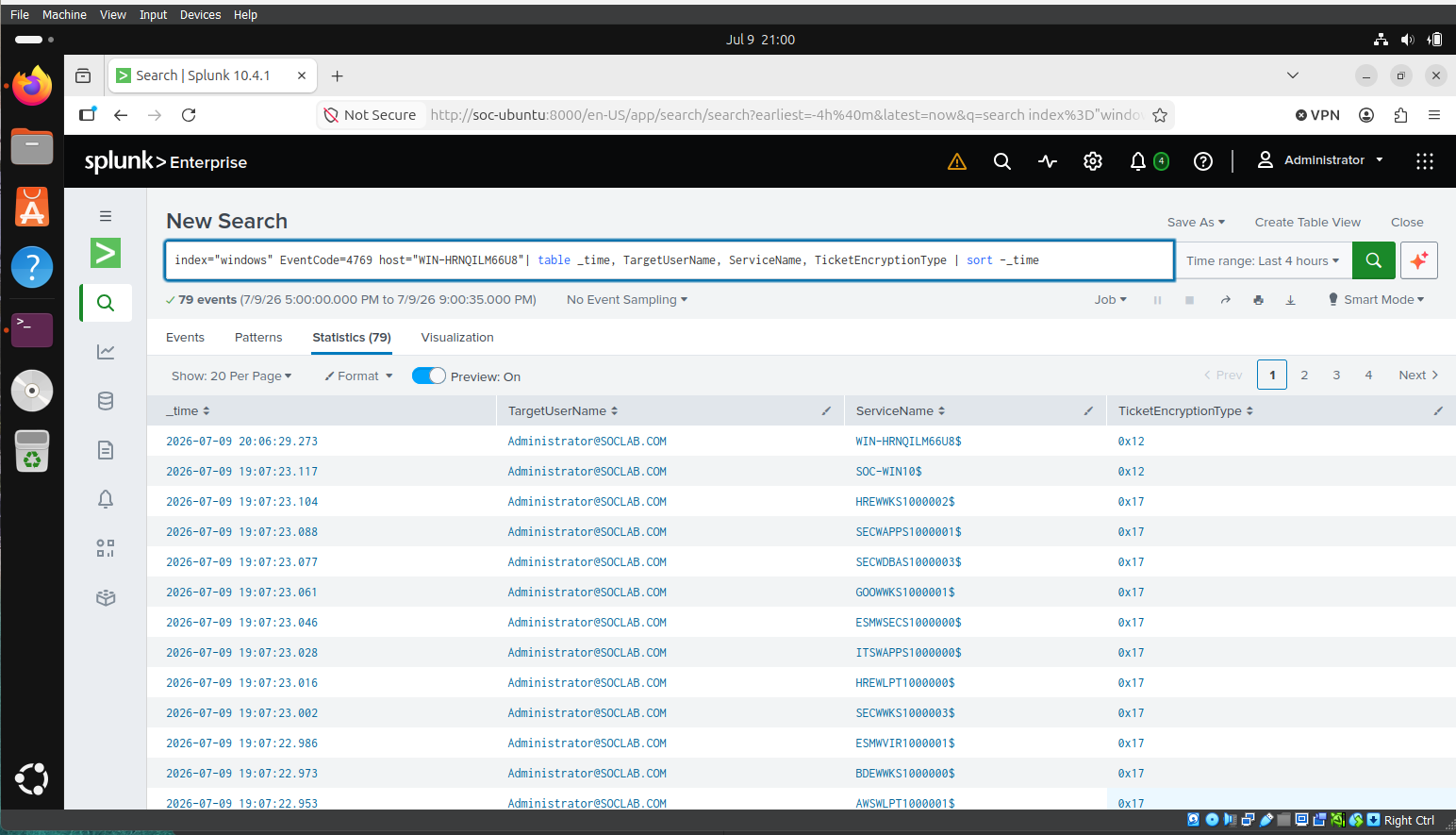The image size is (1456, 835).
Task: Export the search results download icon
Action: (x=1290, y=300)
